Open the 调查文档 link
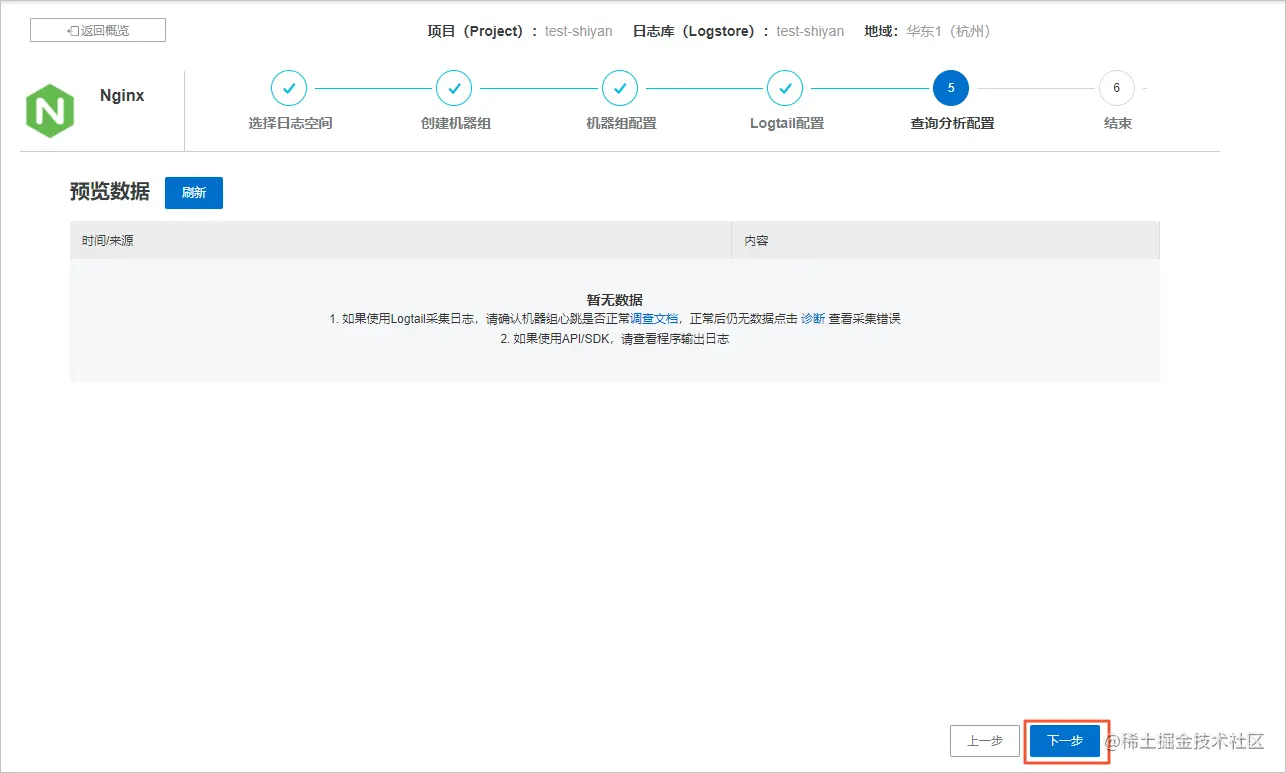Screen dimensions: 1286x773 (x=654, y=319)
